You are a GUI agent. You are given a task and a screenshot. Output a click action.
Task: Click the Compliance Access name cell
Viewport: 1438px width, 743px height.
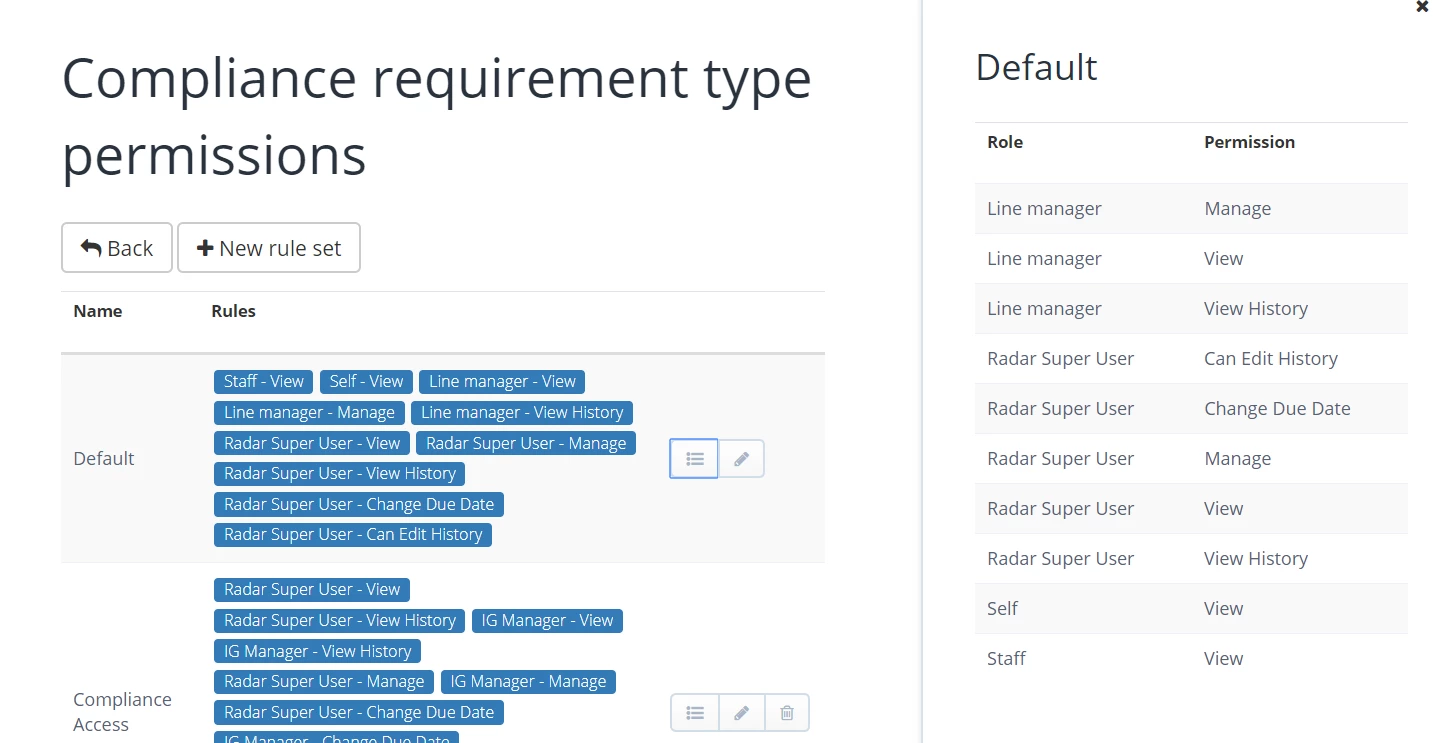[122, 712]
